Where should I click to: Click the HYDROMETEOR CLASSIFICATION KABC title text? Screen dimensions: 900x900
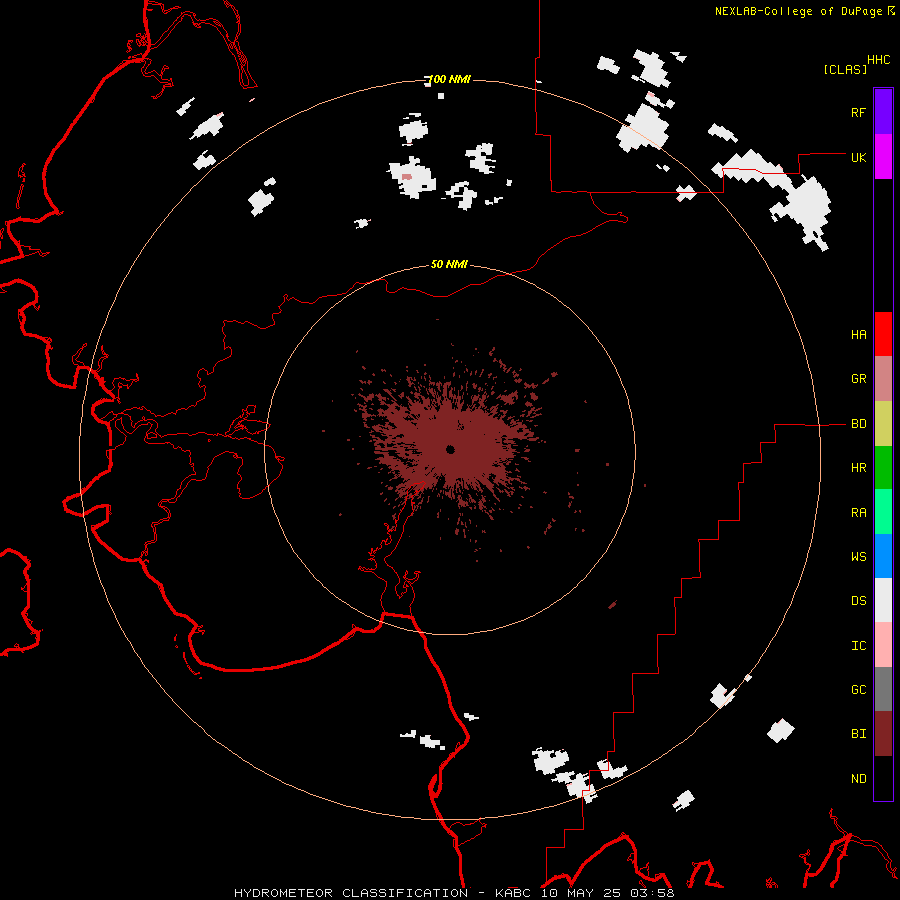tap(454, 893)
